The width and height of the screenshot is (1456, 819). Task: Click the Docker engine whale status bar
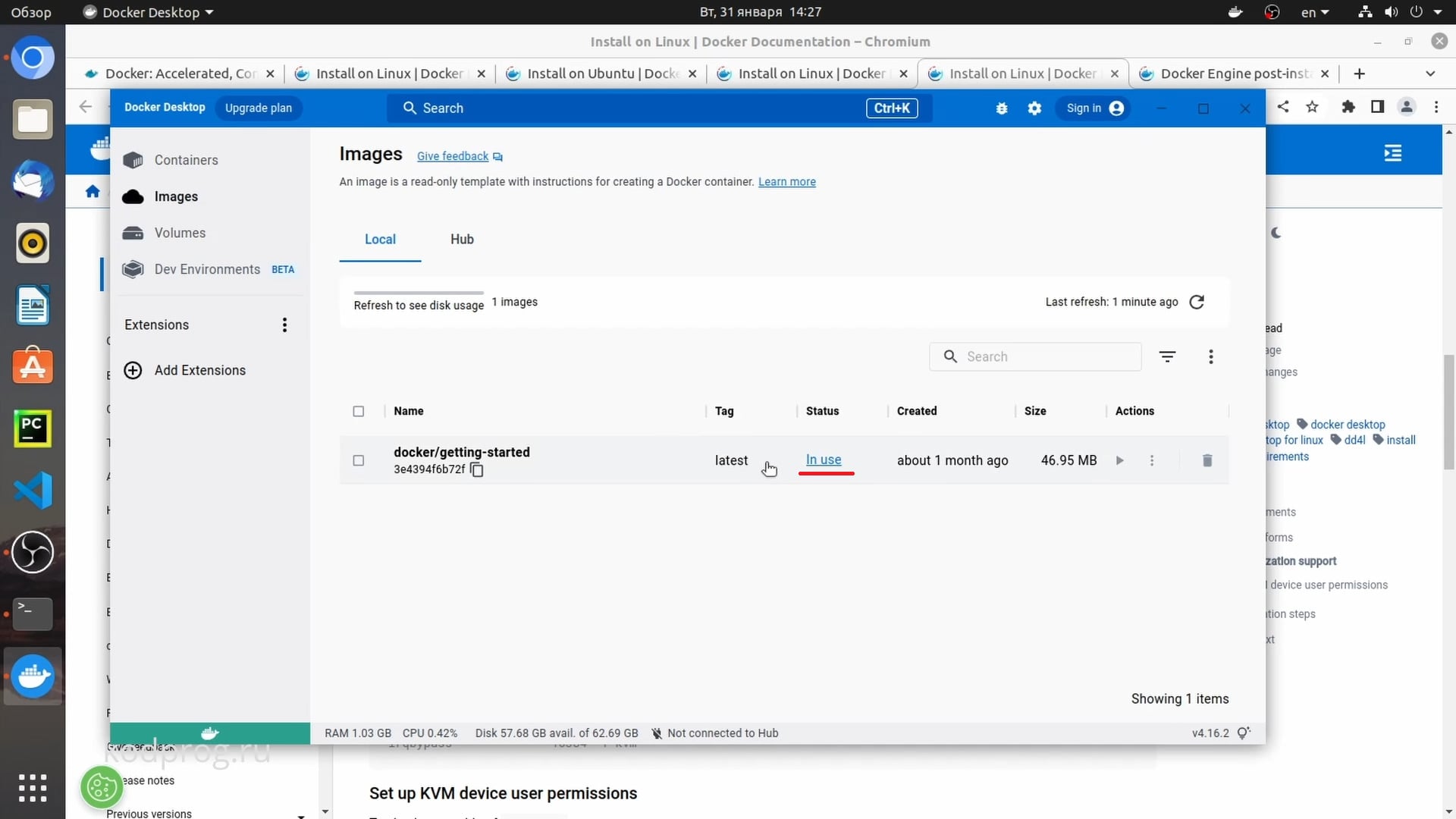[210, 733]
